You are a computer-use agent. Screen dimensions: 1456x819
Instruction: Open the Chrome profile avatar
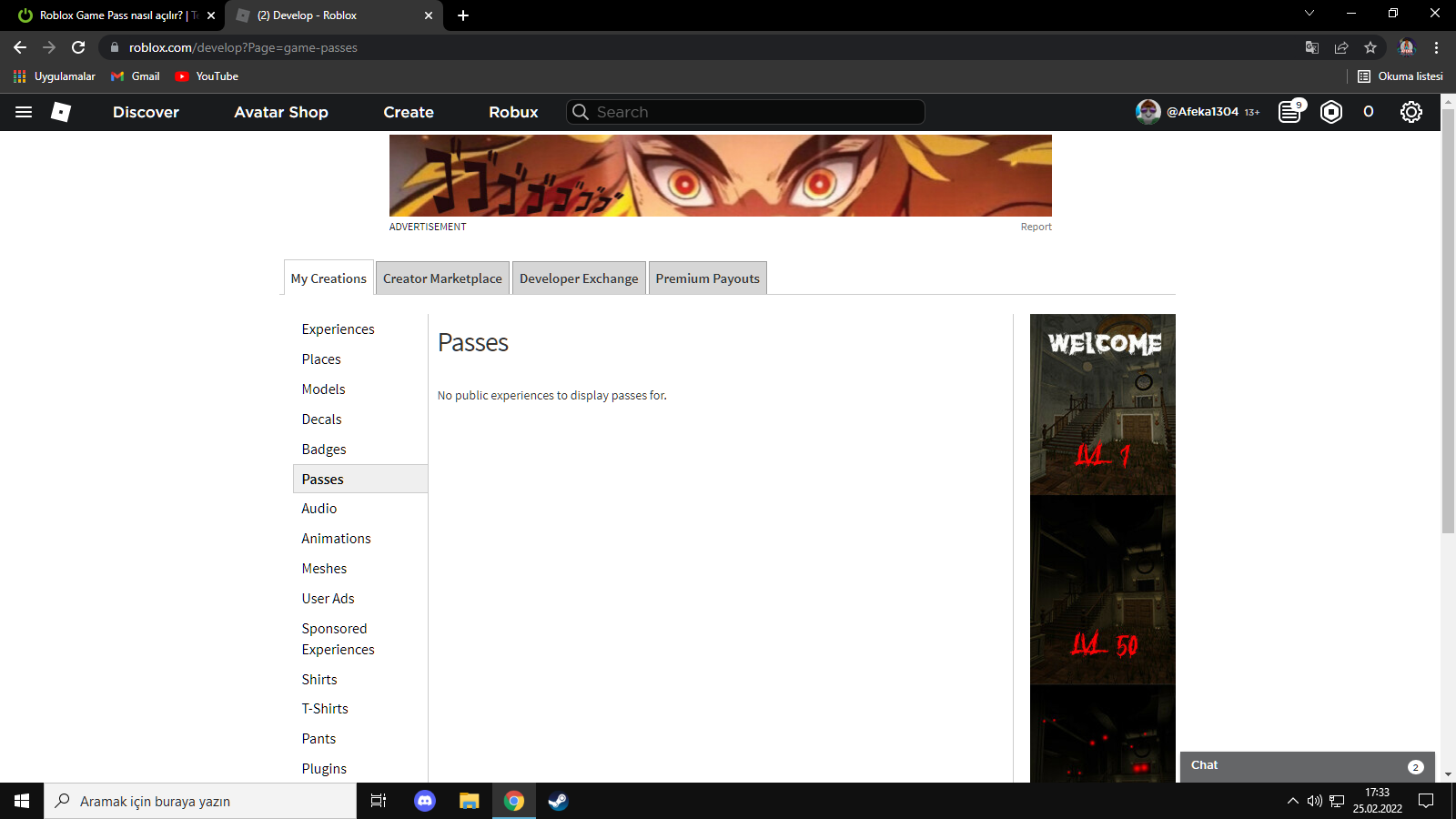[1407, 47]
